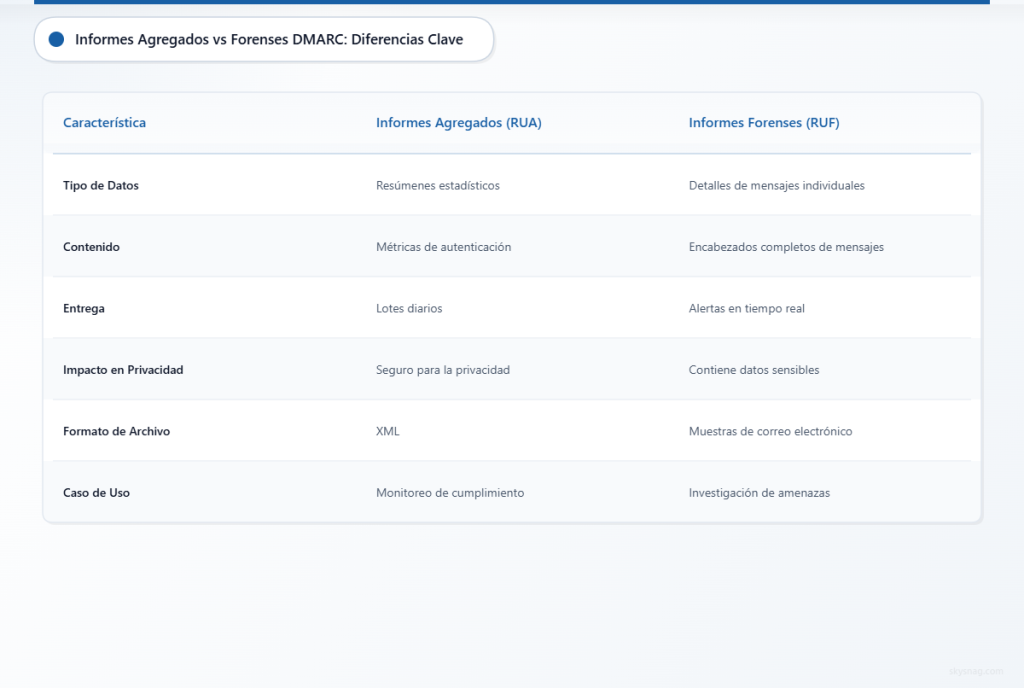1024x688 pixels.
Task: Click 'Muestras de correo electrónico'
Action: click(770, 431)
